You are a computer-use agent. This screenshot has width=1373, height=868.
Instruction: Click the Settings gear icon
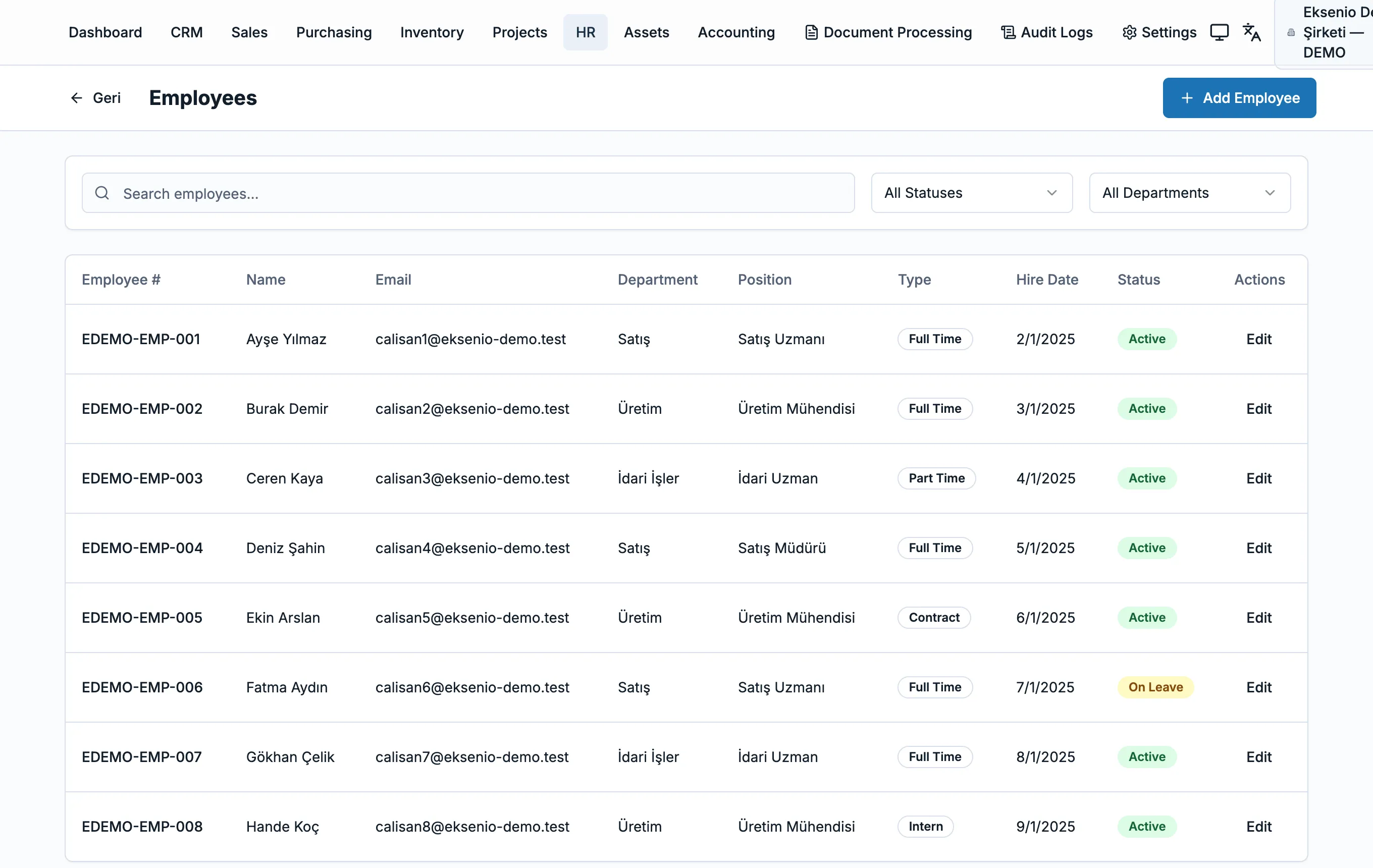pyautogui.click(x=1129, y=32)
